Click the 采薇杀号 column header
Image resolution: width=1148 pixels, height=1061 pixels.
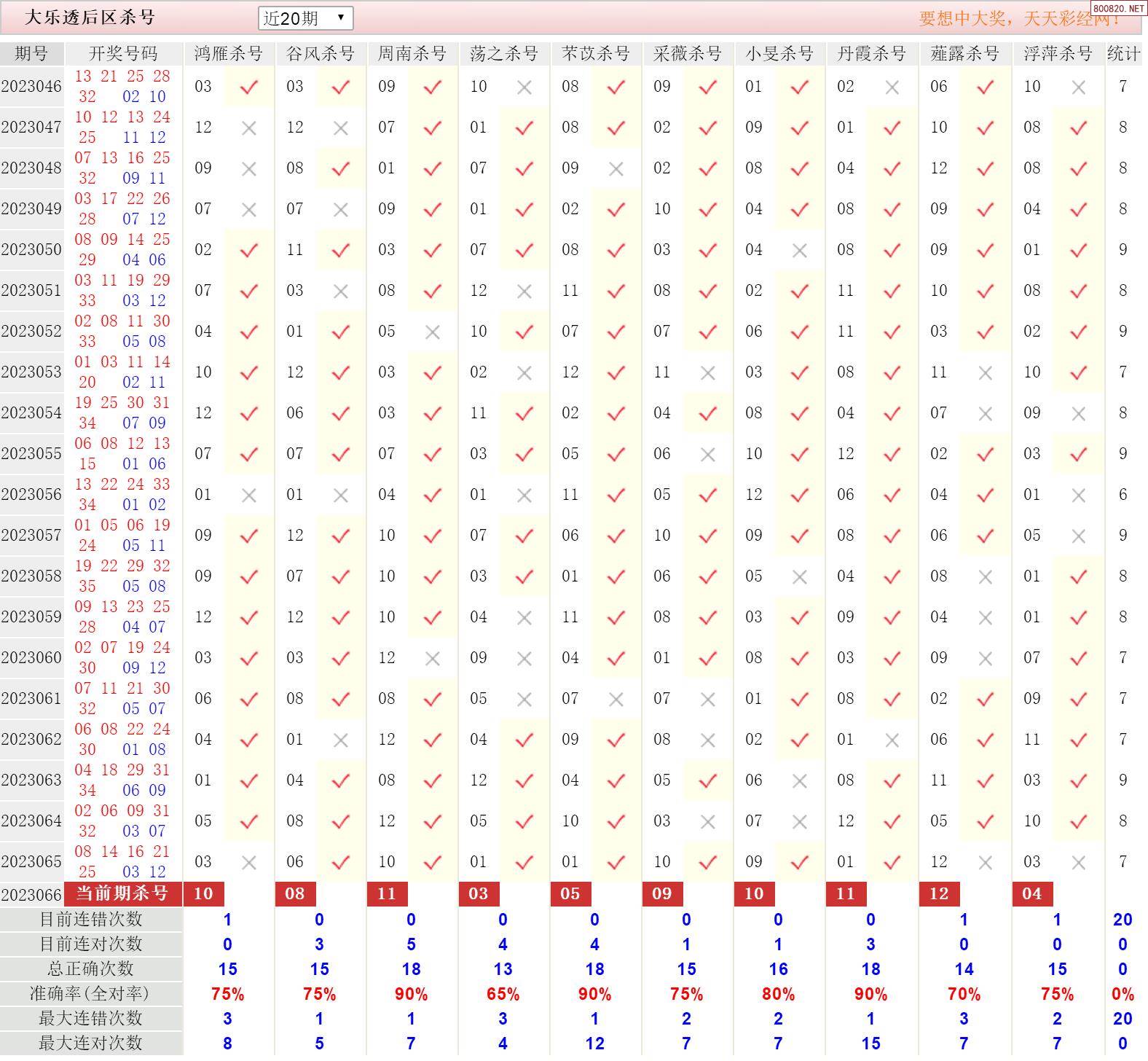click(x=688, y=53)
